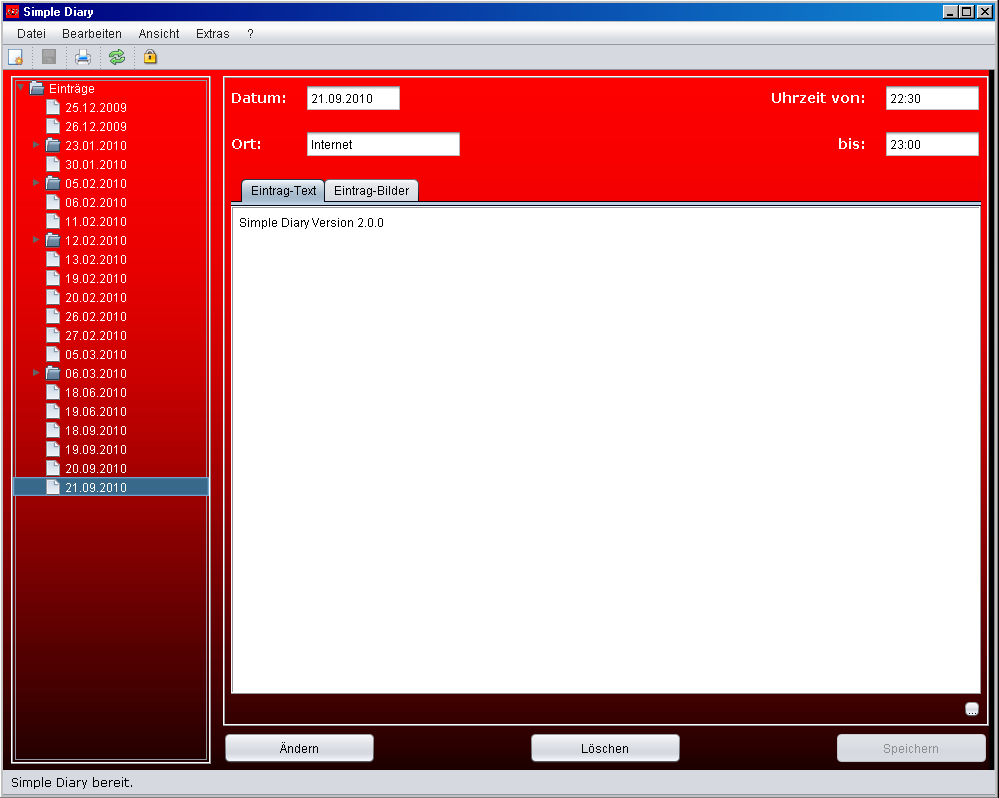Click the folder icon beside 06.03.2010
This screenshot has height=798, width=999.
coord(54,373)
